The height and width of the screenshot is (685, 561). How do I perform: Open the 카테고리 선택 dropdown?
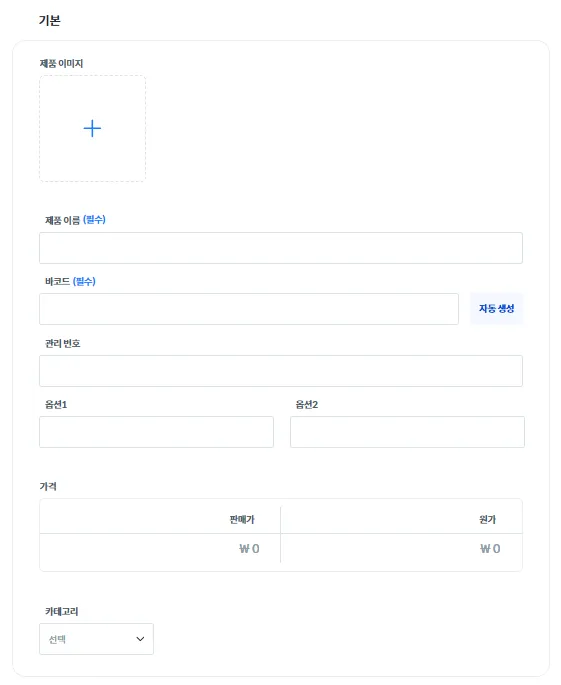coord(96,639)
